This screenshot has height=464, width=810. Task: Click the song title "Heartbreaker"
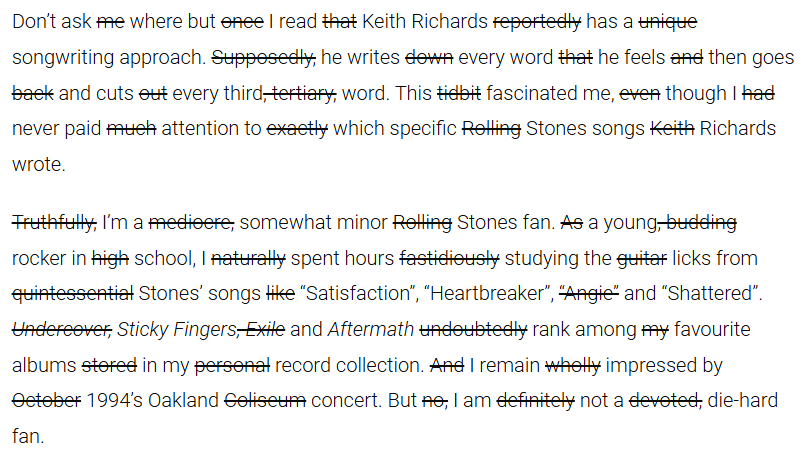[487, 293]
